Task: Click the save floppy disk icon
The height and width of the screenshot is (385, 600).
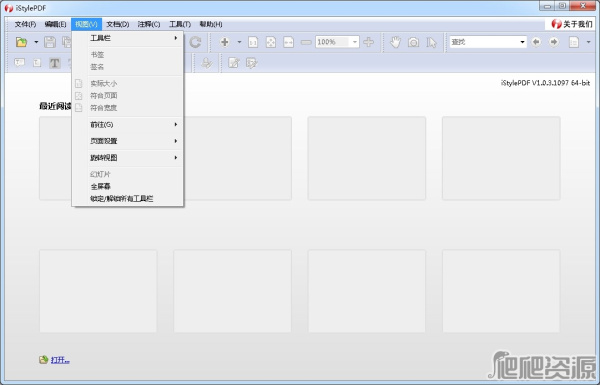Action: (50, 42)
